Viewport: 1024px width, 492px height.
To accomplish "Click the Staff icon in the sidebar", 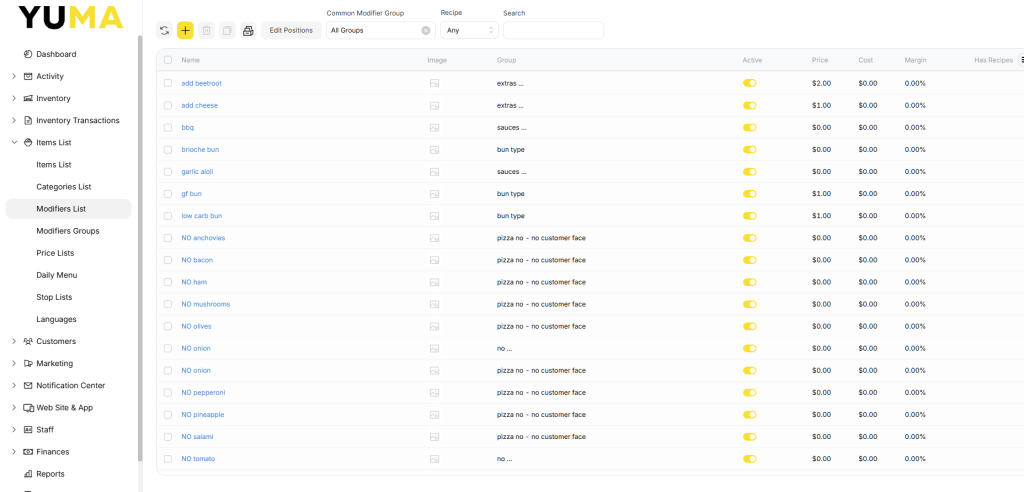I will tap(27, 430).
